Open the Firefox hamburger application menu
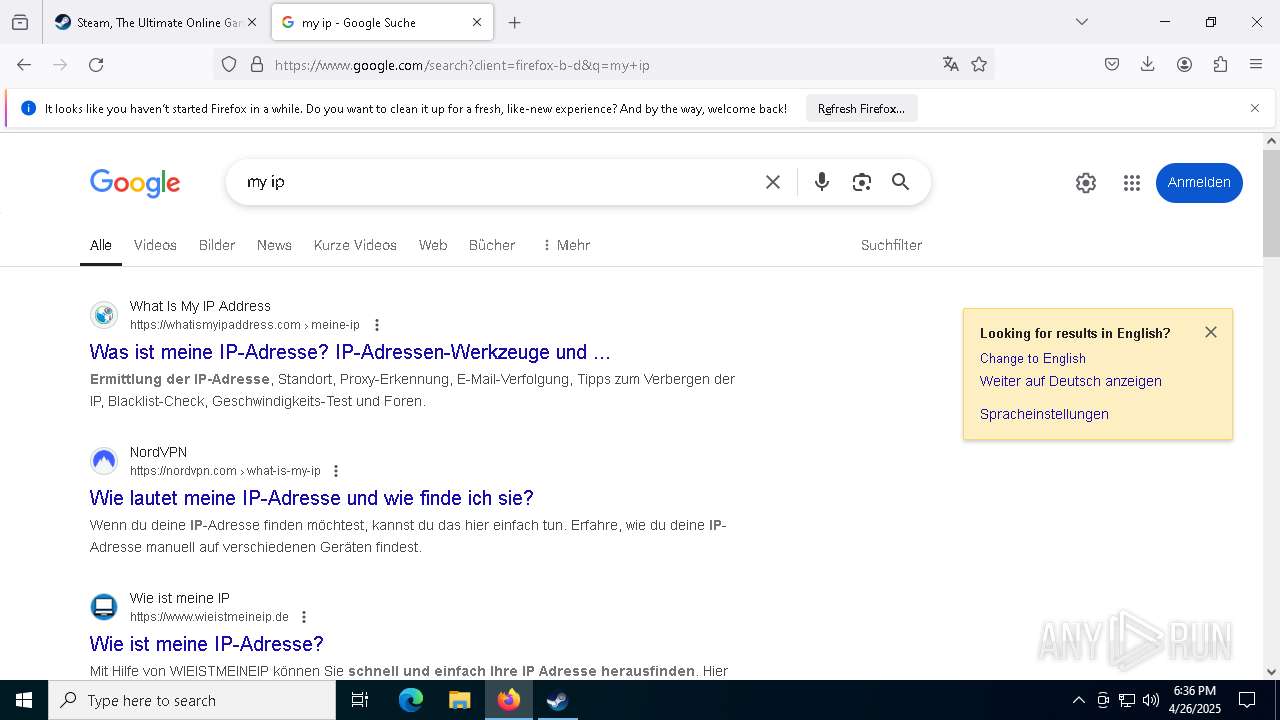 coord(1256,65)
